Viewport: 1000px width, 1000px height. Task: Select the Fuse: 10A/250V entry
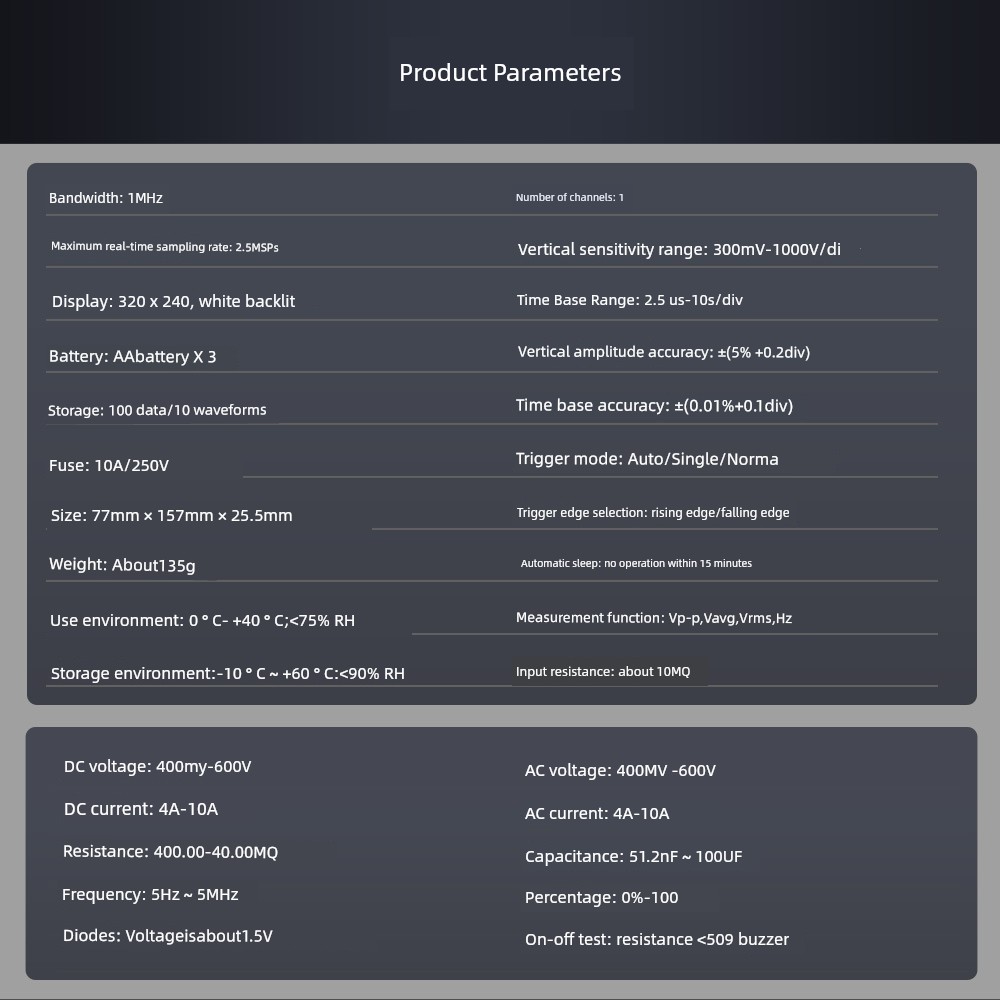pyautogui.click(x=108, y=466)
